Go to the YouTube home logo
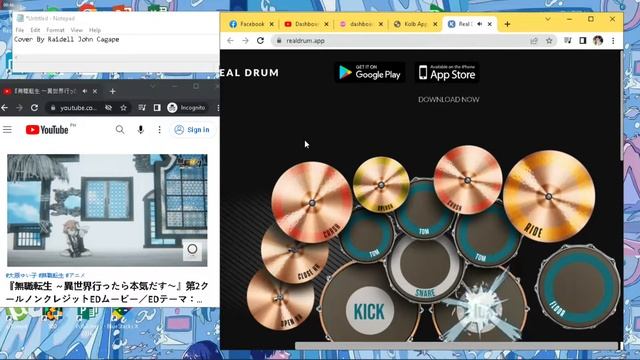The image size is (640, 360). (x=47, y=130)
